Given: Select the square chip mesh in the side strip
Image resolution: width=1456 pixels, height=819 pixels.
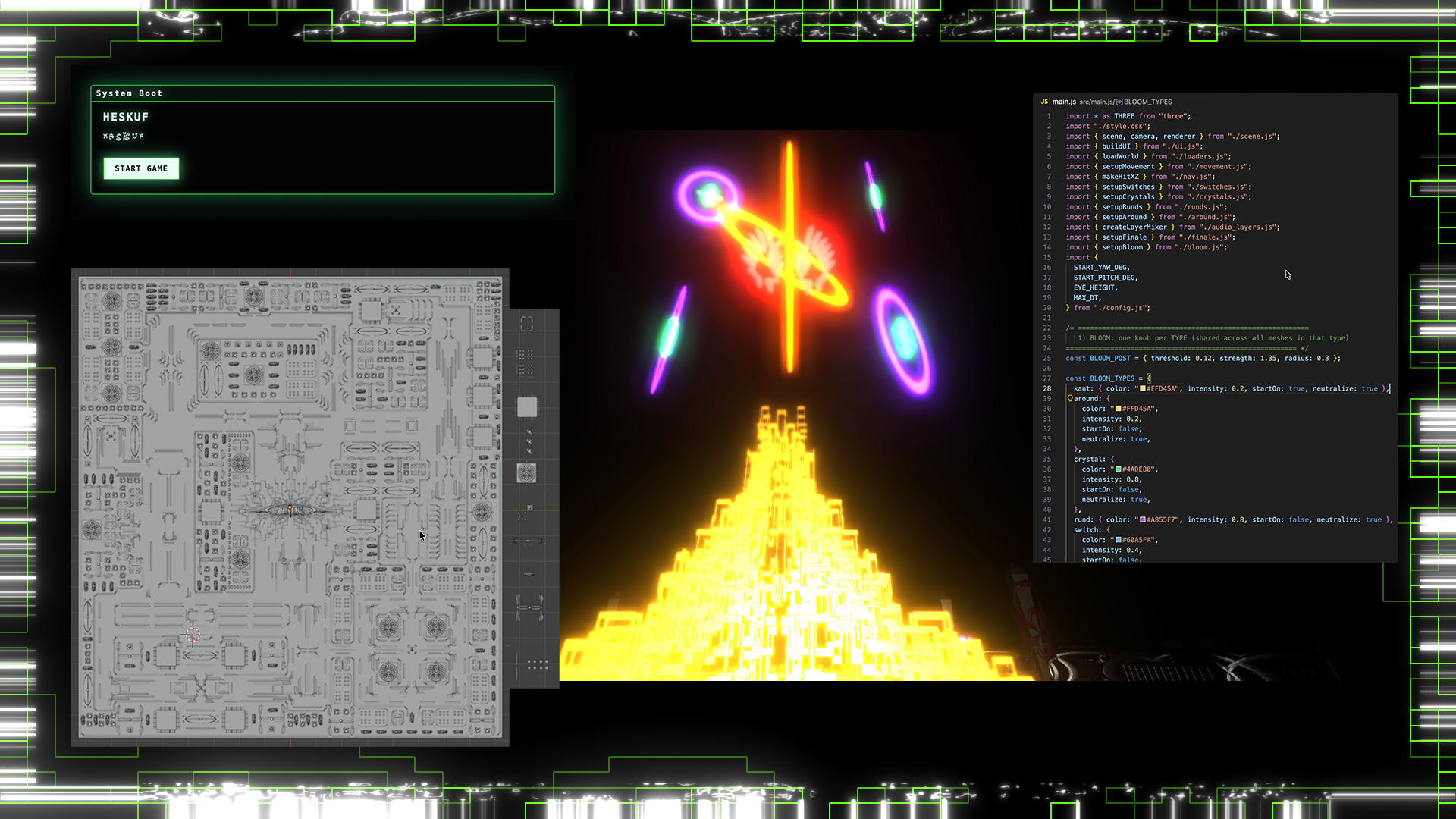Looking at the screenshot, I should click(x=527, y=407).
